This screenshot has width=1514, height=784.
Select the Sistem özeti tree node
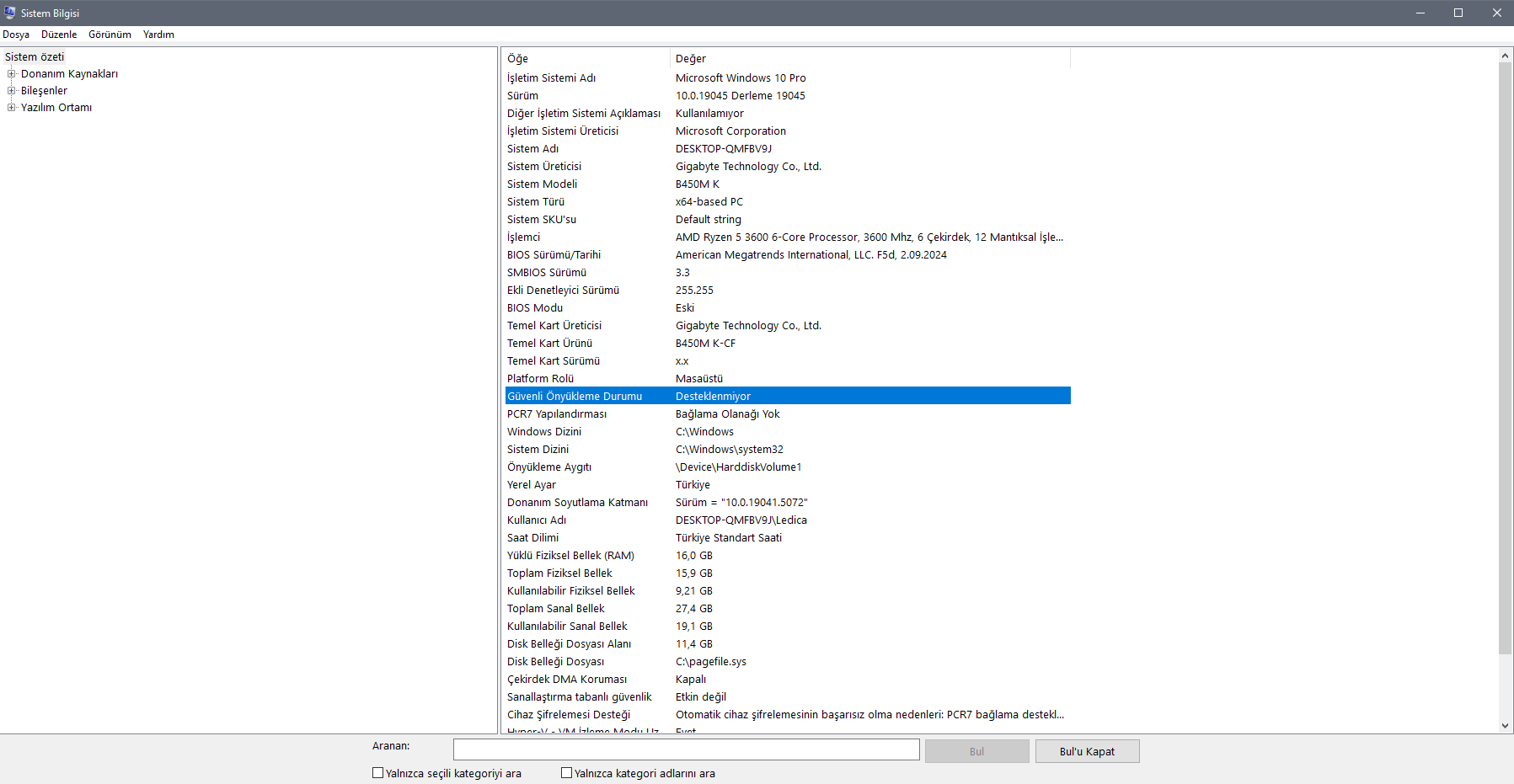point(35,57)
